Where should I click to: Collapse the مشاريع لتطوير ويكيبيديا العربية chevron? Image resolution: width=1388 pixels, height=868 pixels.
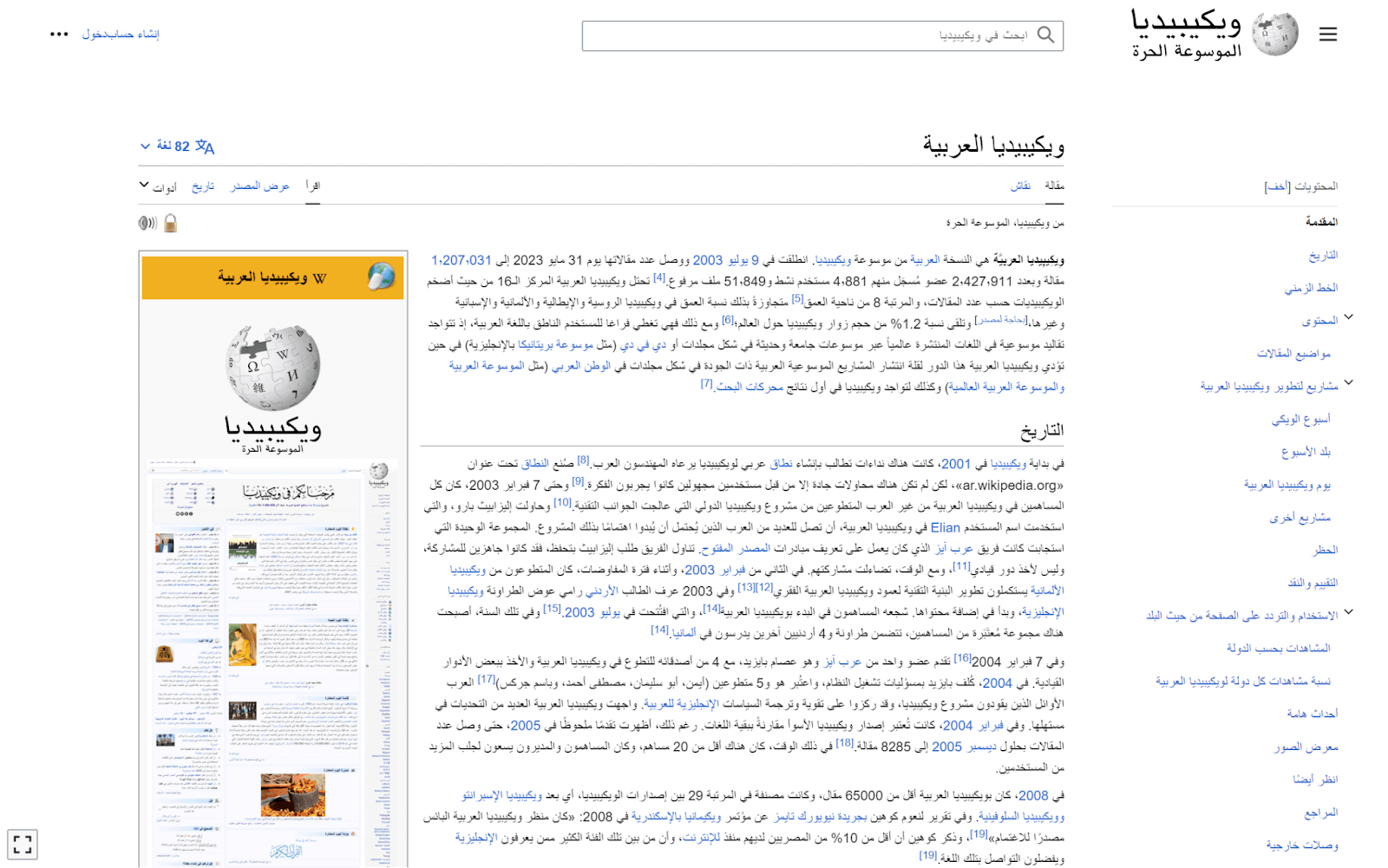click(x=1350, y=382)
